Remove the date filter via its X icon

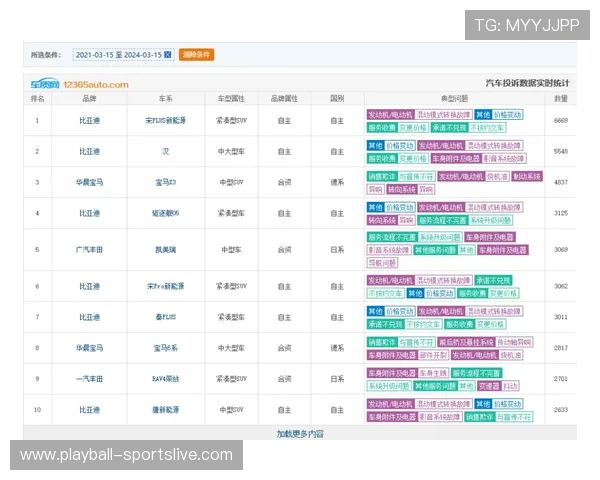click(168, 55)
